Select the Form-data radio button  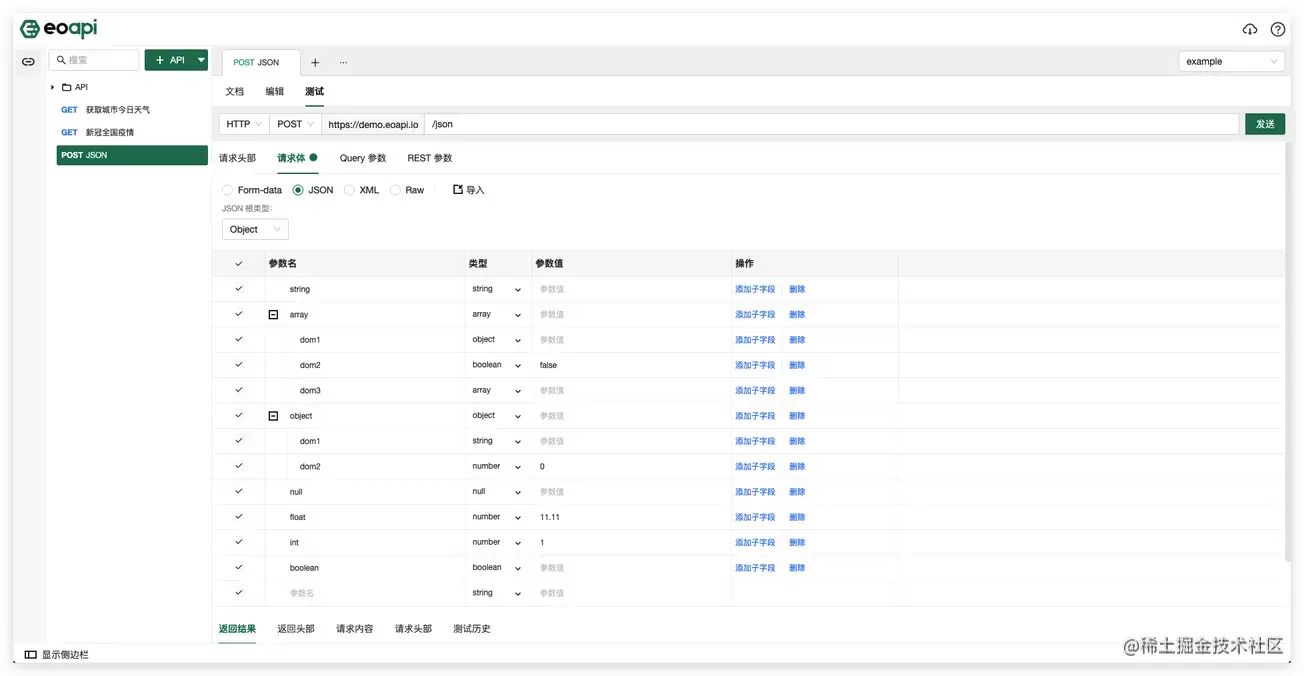point(227,190)
